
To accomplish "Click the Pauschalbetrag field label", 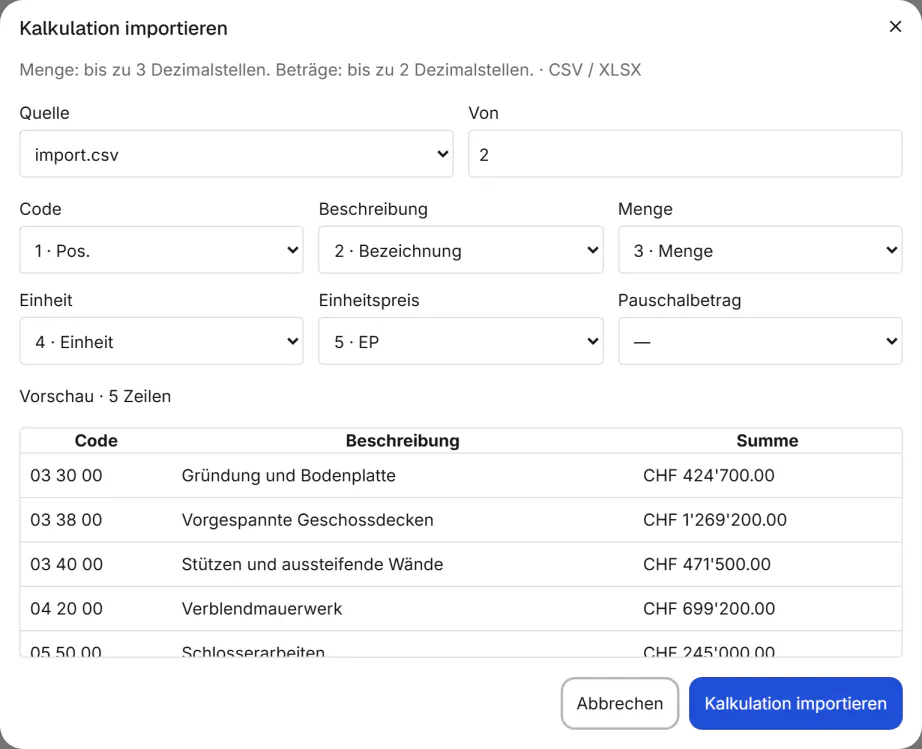I will (679, 300).
